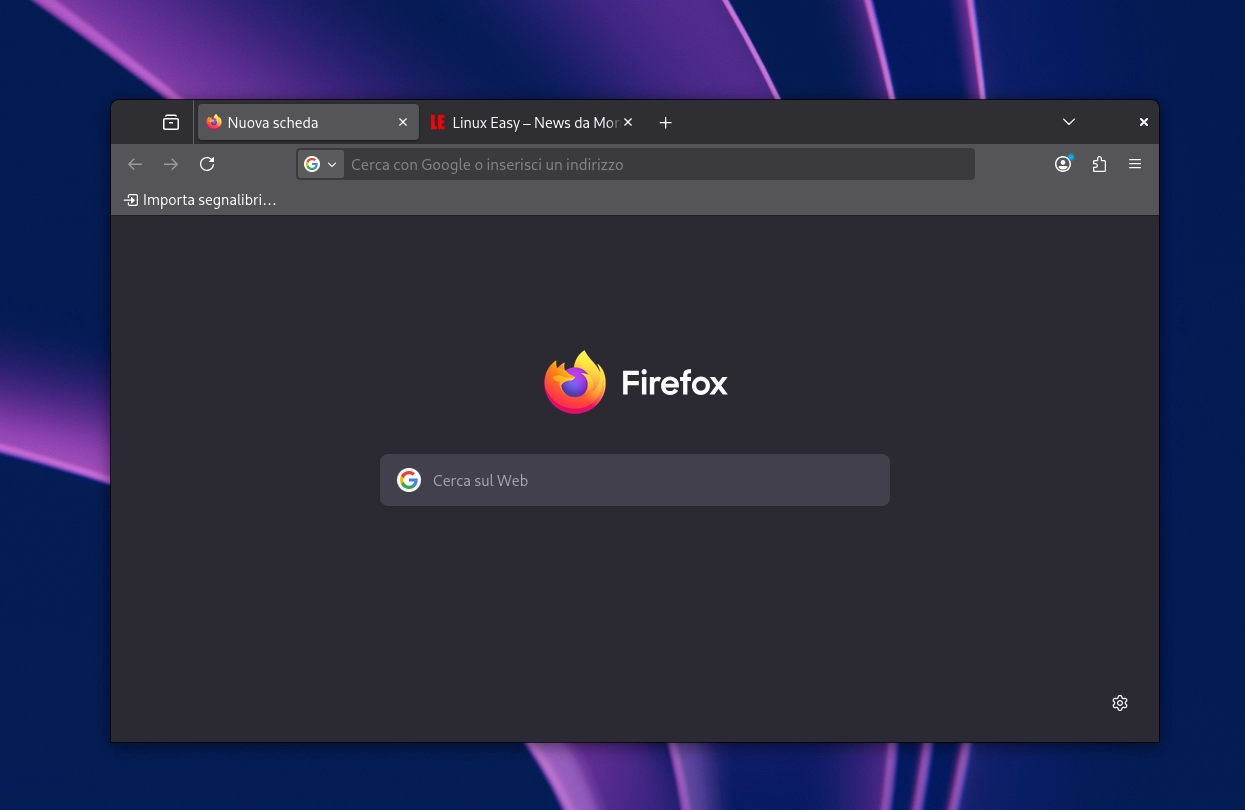Click the Google icon in web search box
The width and height of the screenshot is (1245, 810).
pos(409,480)
